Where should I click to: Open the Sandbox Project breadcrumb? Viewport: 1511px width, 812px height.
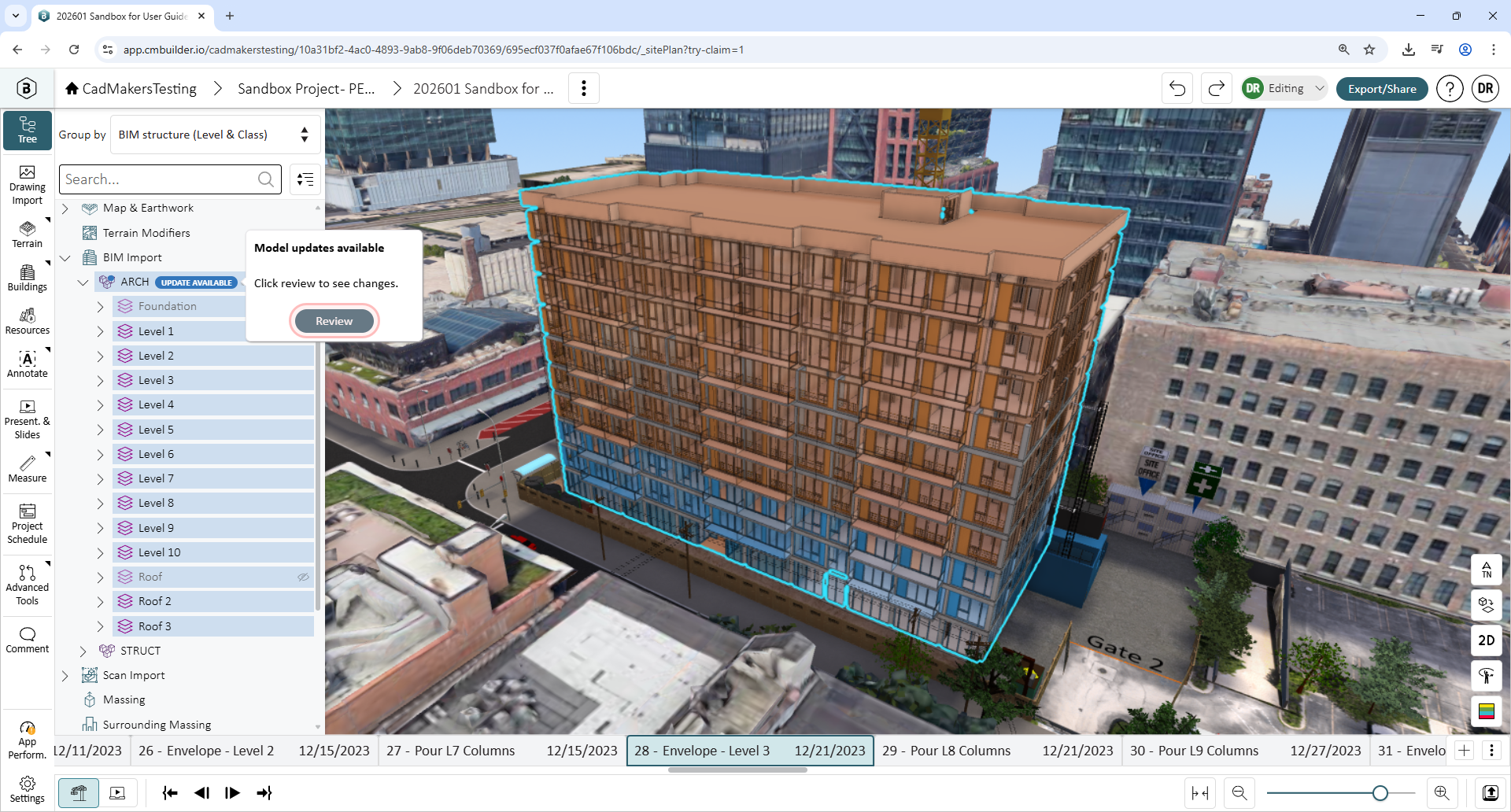[x=306, y=88]
